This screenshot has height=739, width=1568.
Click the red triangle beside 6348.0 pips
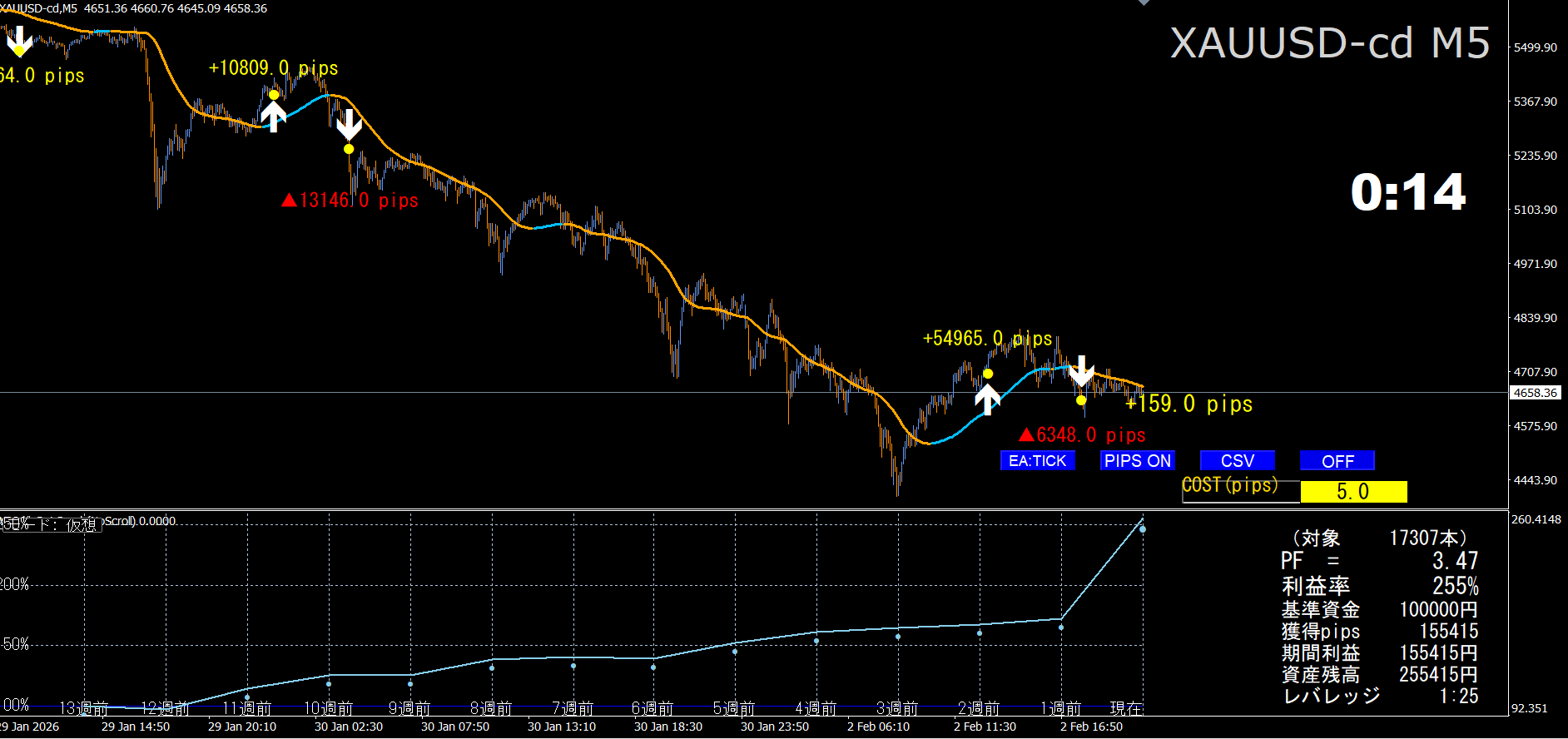(1026, 434)
